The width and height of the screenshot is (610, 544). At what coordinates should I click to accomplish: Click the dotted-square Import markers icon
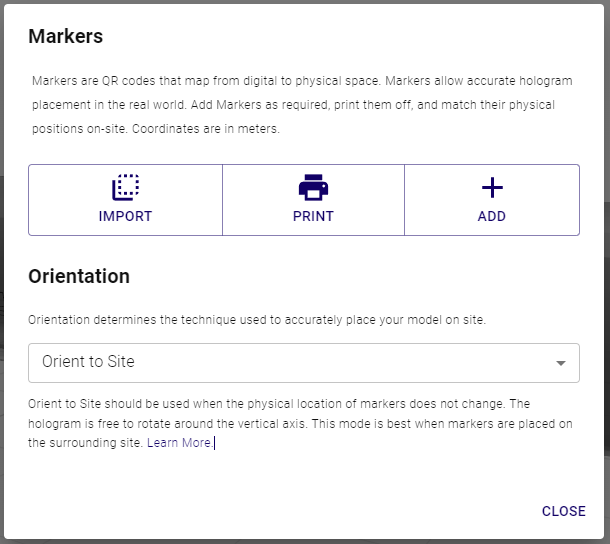tap(125, 188)
